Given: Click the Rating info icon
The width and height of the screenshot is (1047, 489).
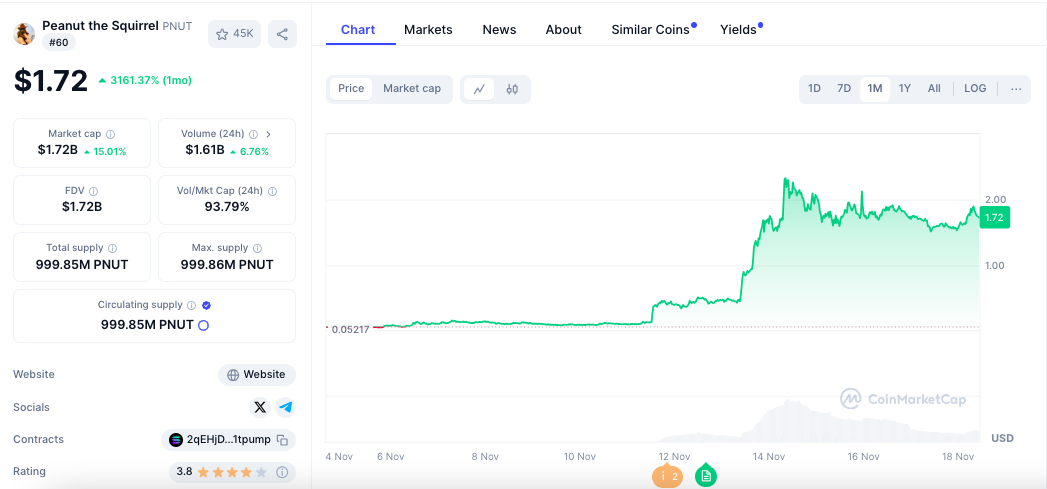Looking at the screenshot, I should point(282,472).
